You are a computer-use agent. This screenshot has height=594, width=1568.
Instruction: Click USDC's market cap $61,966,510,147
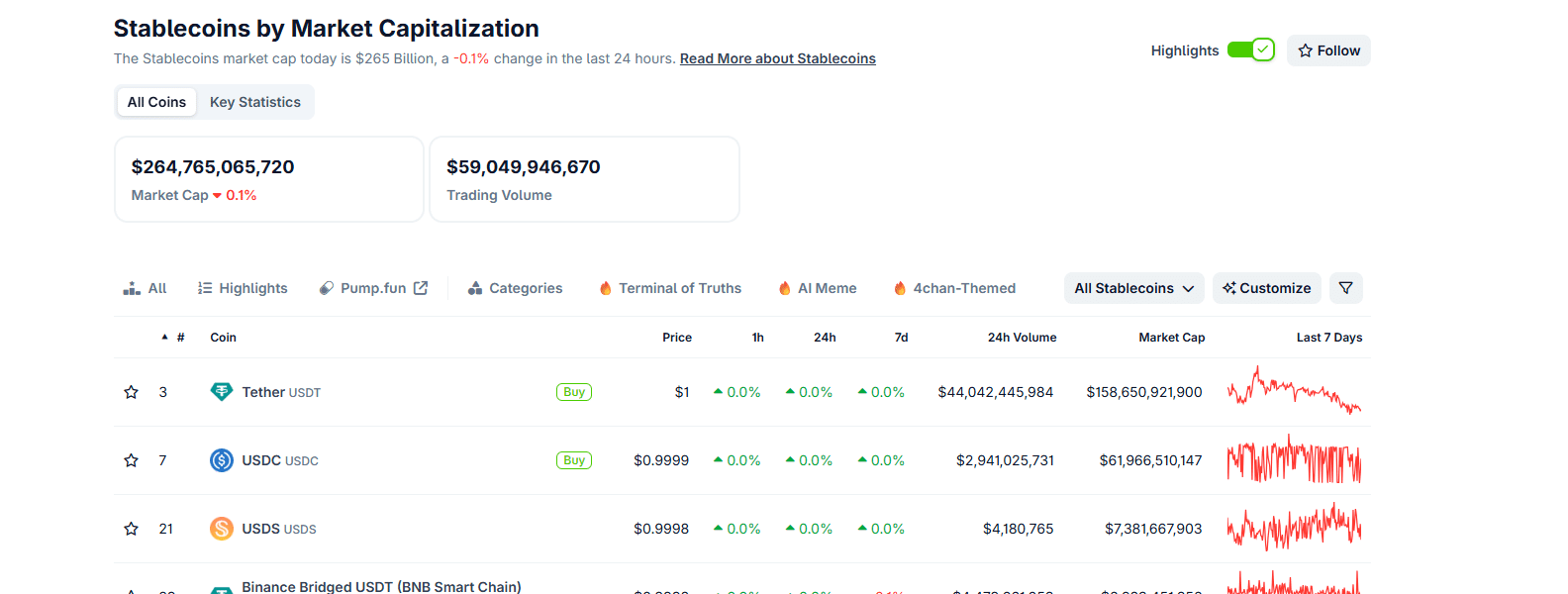click(x=1150, y=460)
